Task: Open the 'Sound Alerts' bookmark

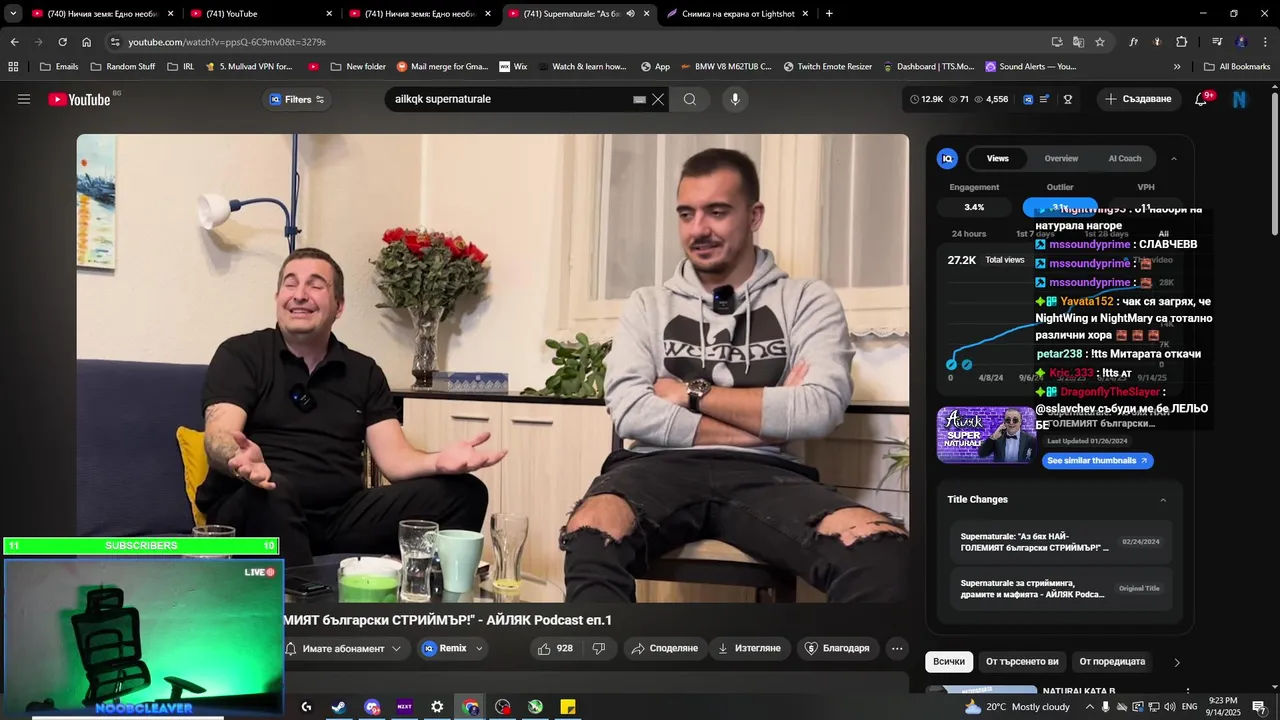Action: pos(1031,67)
